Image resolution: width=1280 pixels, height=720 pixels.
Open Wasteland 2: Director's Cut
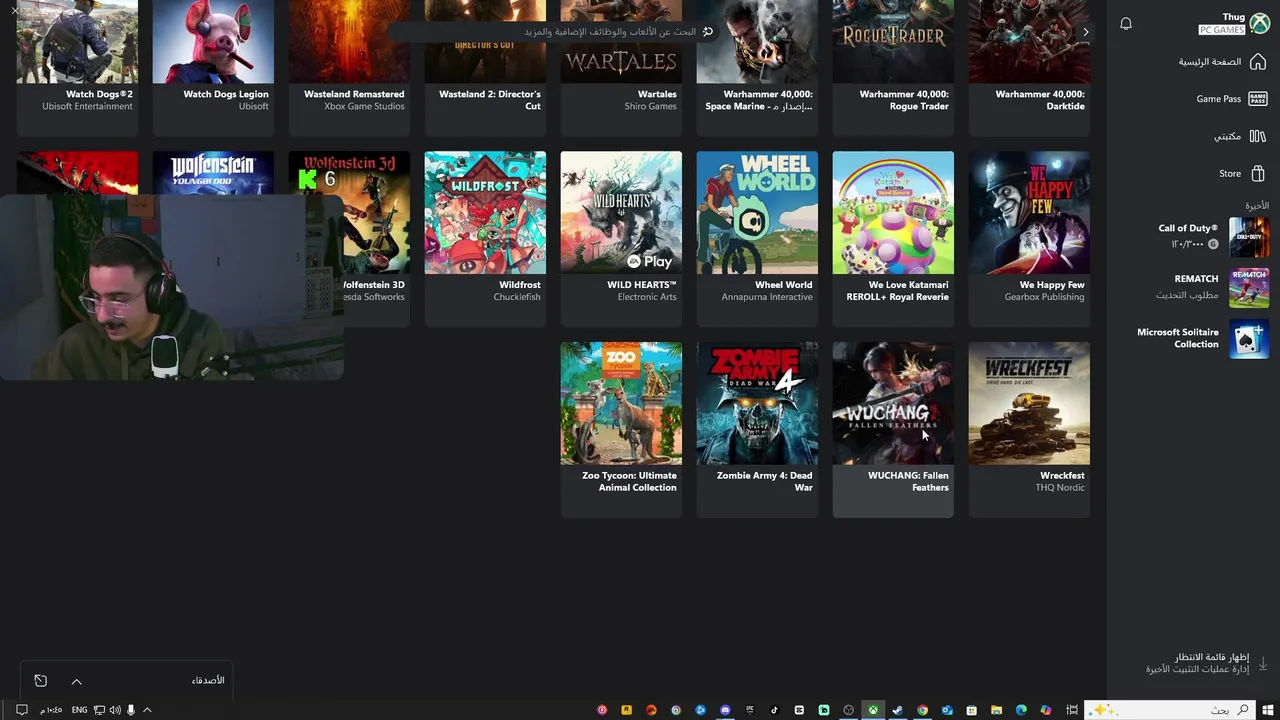[x=485, y=66]
